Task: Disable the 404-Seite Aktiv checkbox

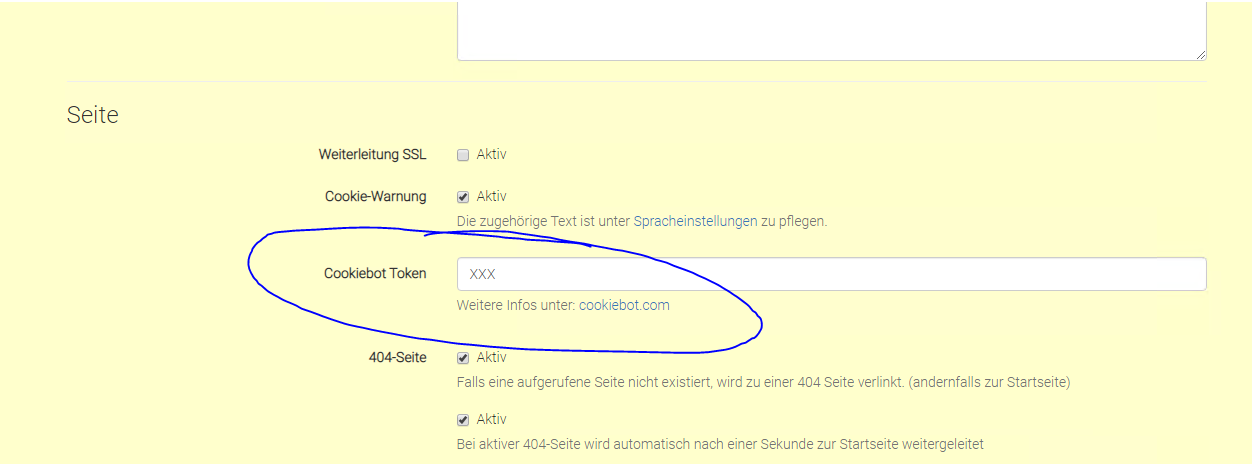Action: click(463, 358)
